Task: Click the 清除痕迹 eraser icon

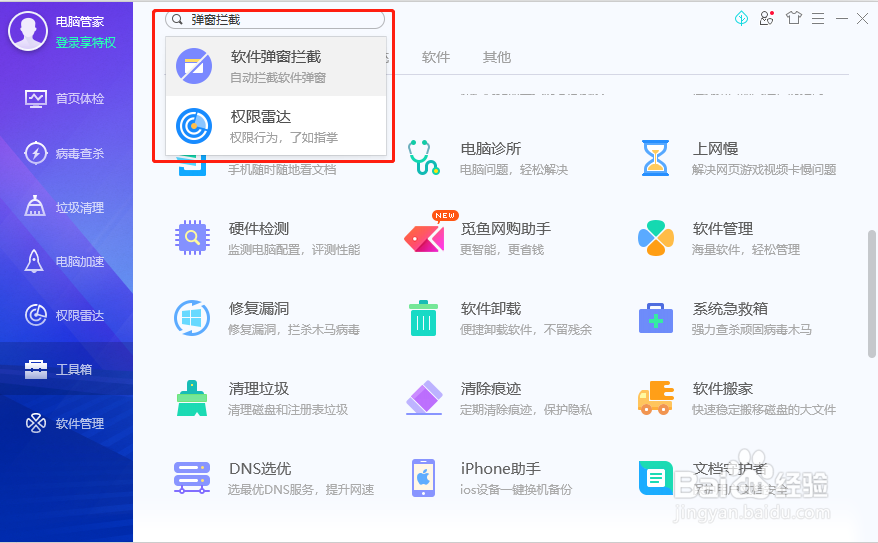Action: (424, 398)
